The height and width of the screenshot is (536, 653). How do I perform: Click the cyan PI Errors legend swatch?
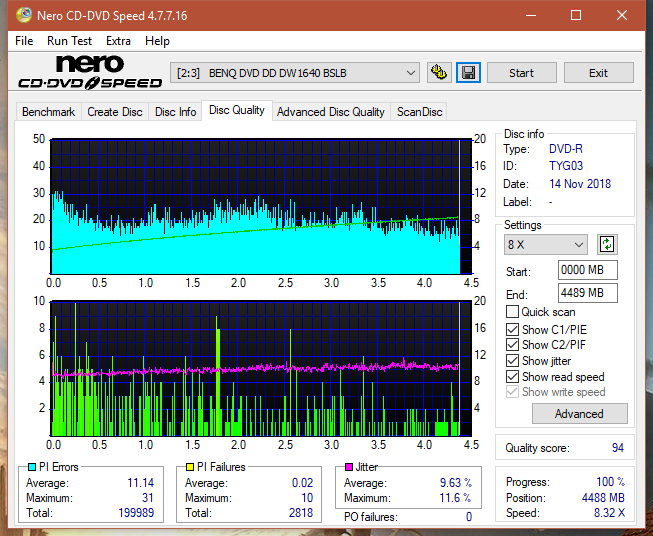point(32,467)
